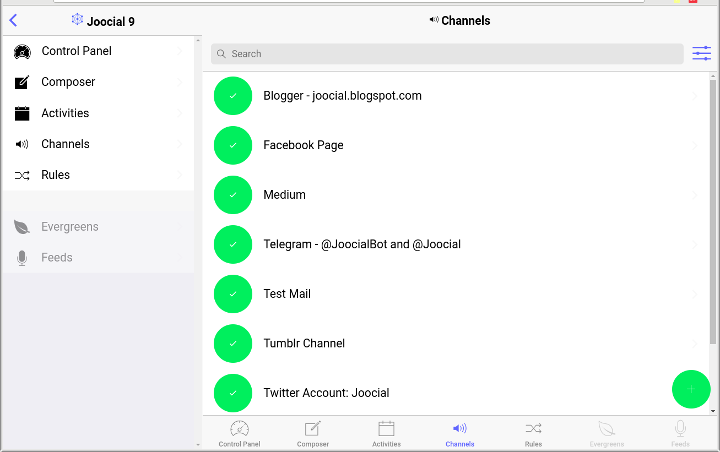720x452 pixels.
Task: Expand chevron on Blogger channel row
Action: click(695, 96)
